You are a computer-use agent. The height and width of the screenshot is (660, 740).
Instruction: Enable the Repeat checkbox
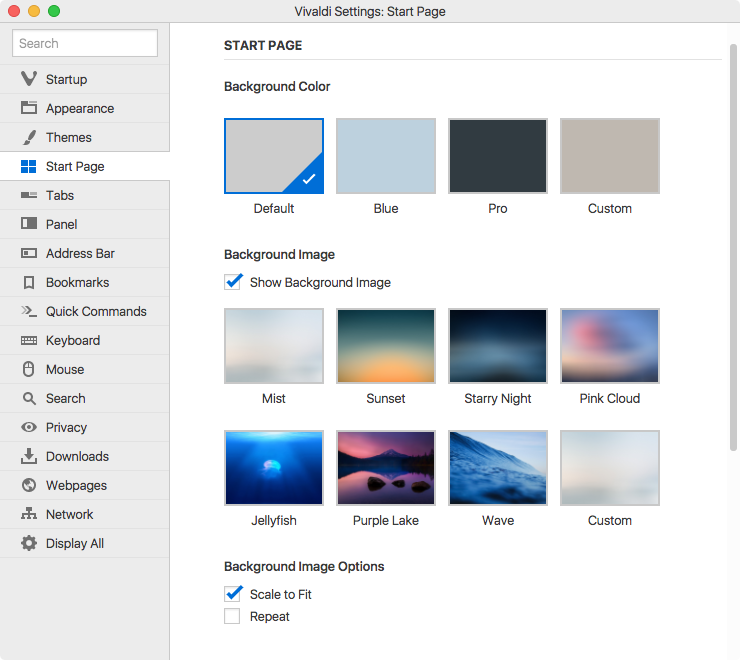pyautogui.click(x=232, y=616)
